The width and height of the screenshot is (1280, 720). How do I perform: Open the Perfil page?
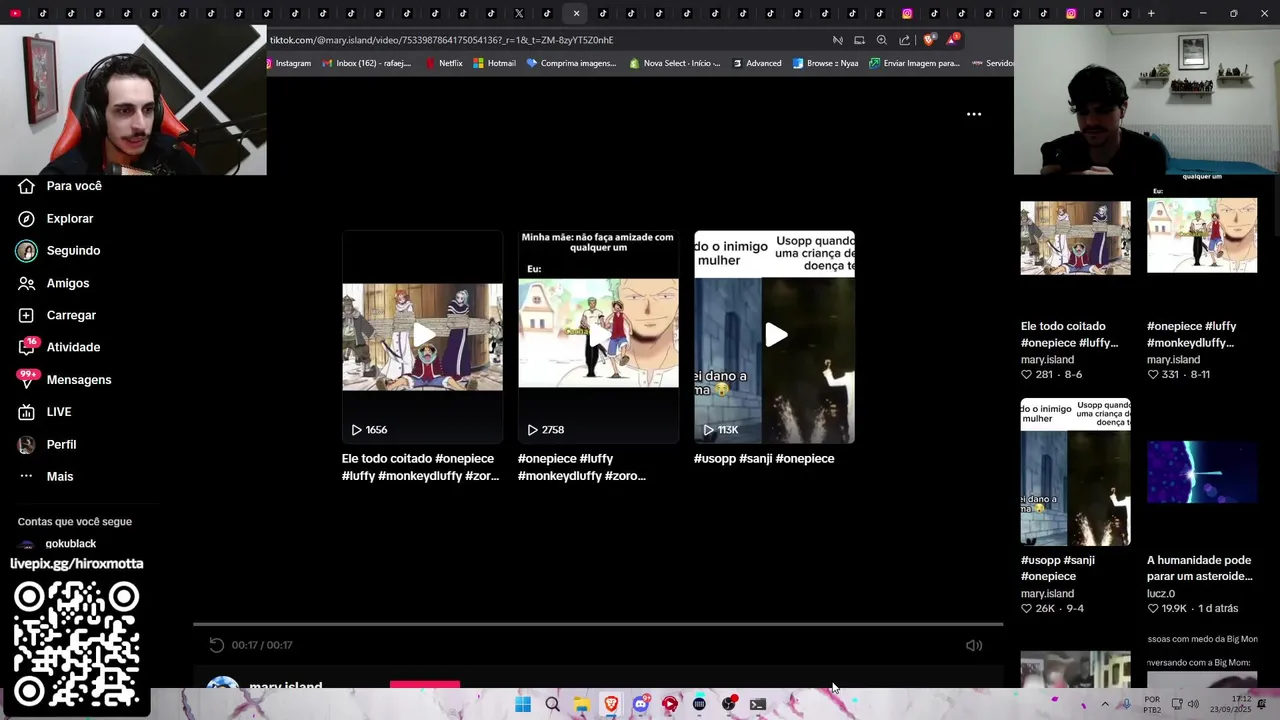tap(47, 444)
